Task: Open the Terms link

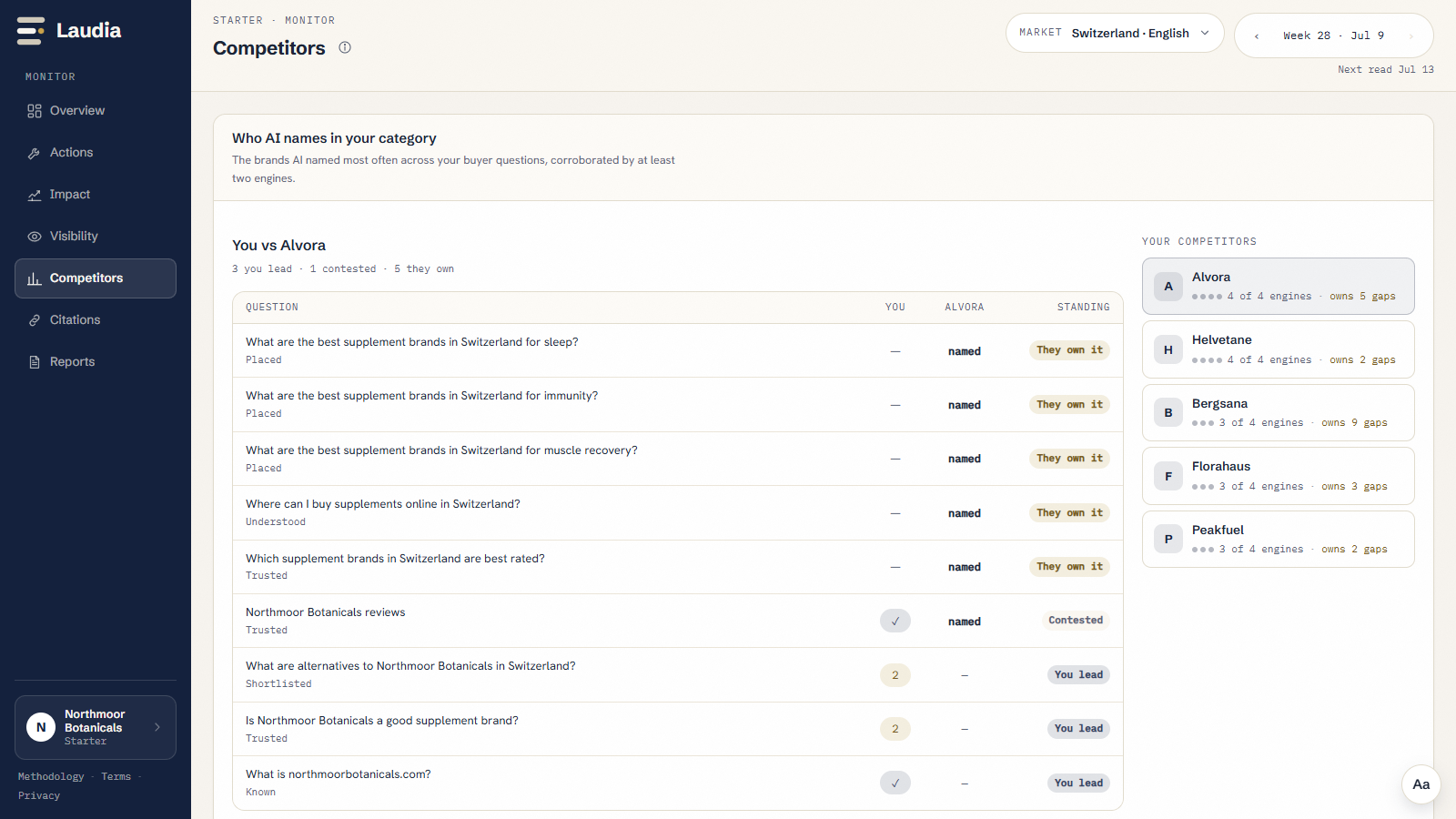Action: pyautogui.click(x=116, y=776)
